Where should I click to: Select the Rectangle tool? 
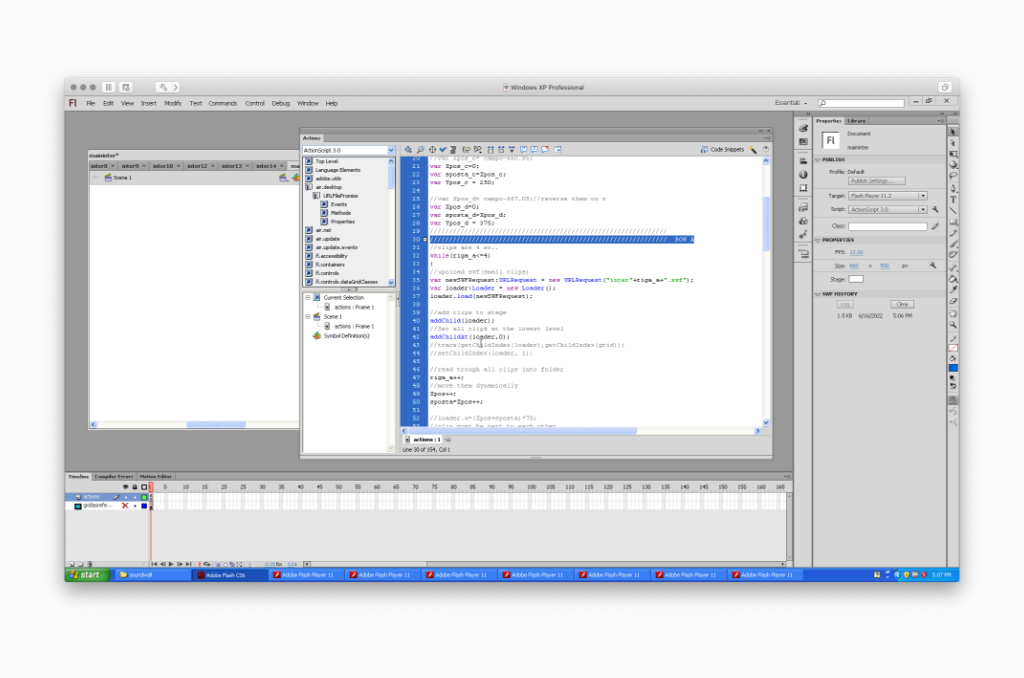coord(953,222)
